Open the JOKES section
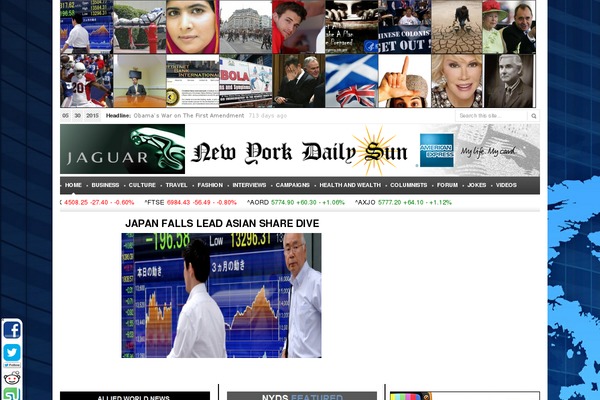The image size is (600, 400). 477,185
